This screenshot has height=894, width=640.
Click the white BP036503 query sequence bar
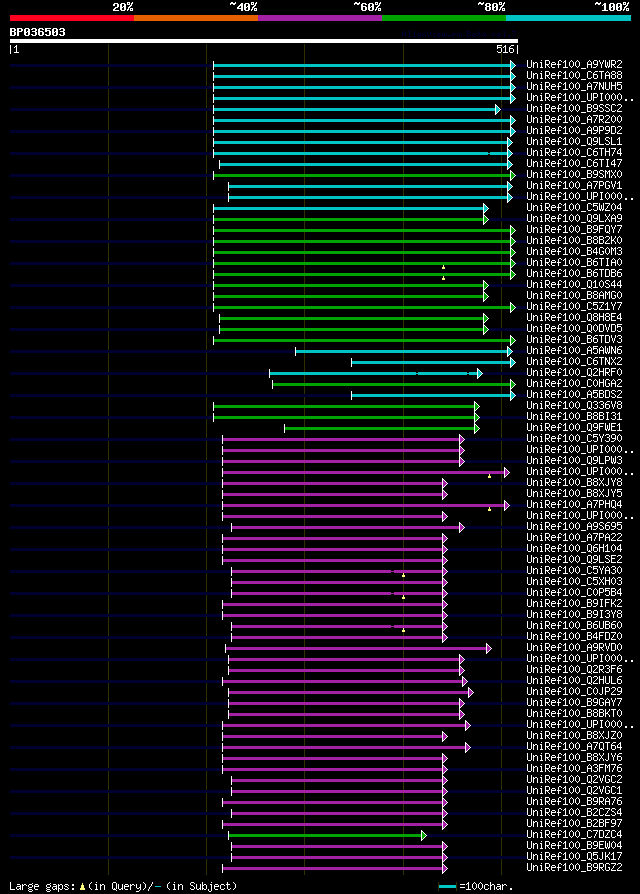coord(264,41)
